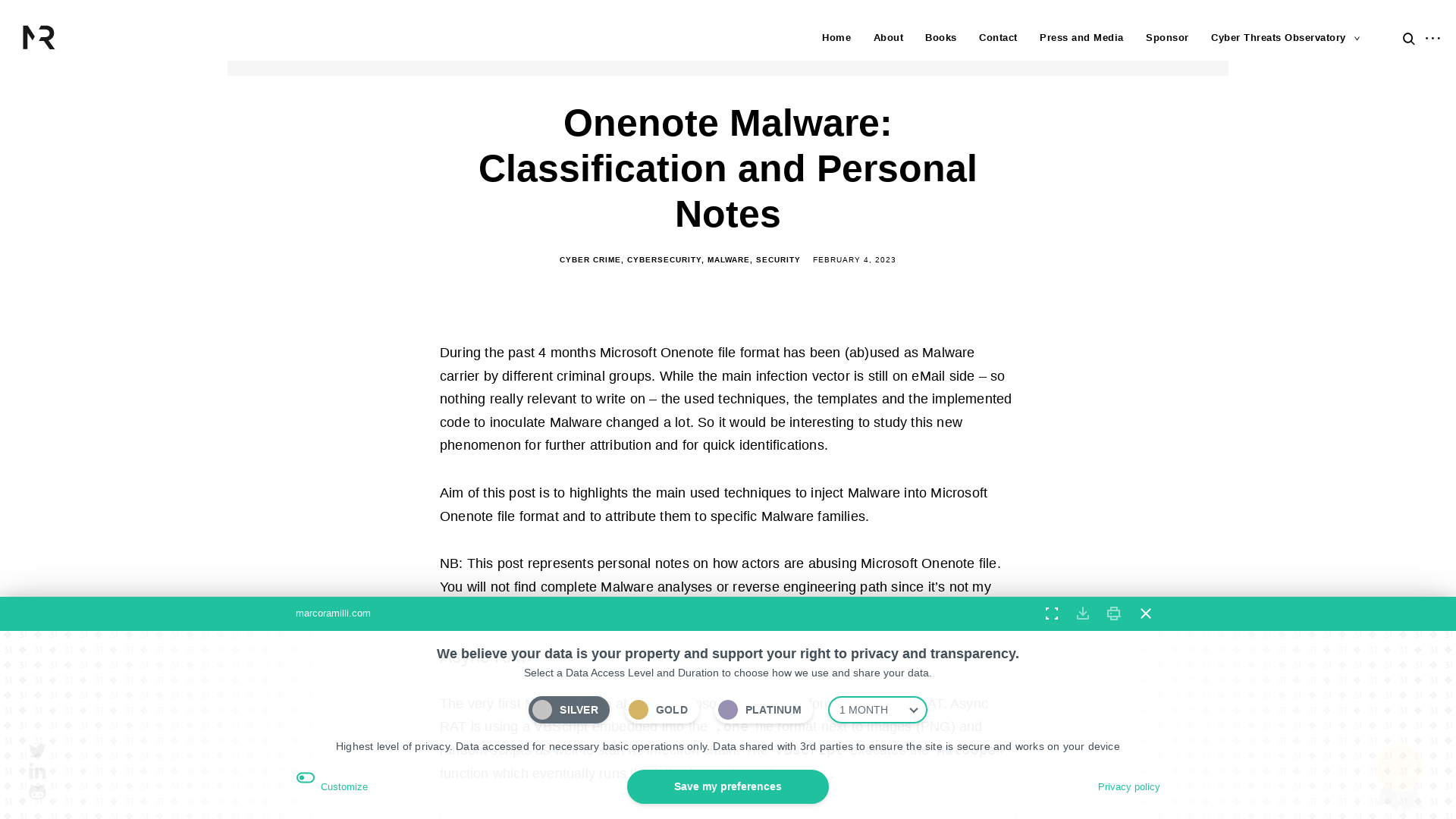Click the LinkedIn share icon
This screenshot has height=819, width=1456.
(38, 770)
